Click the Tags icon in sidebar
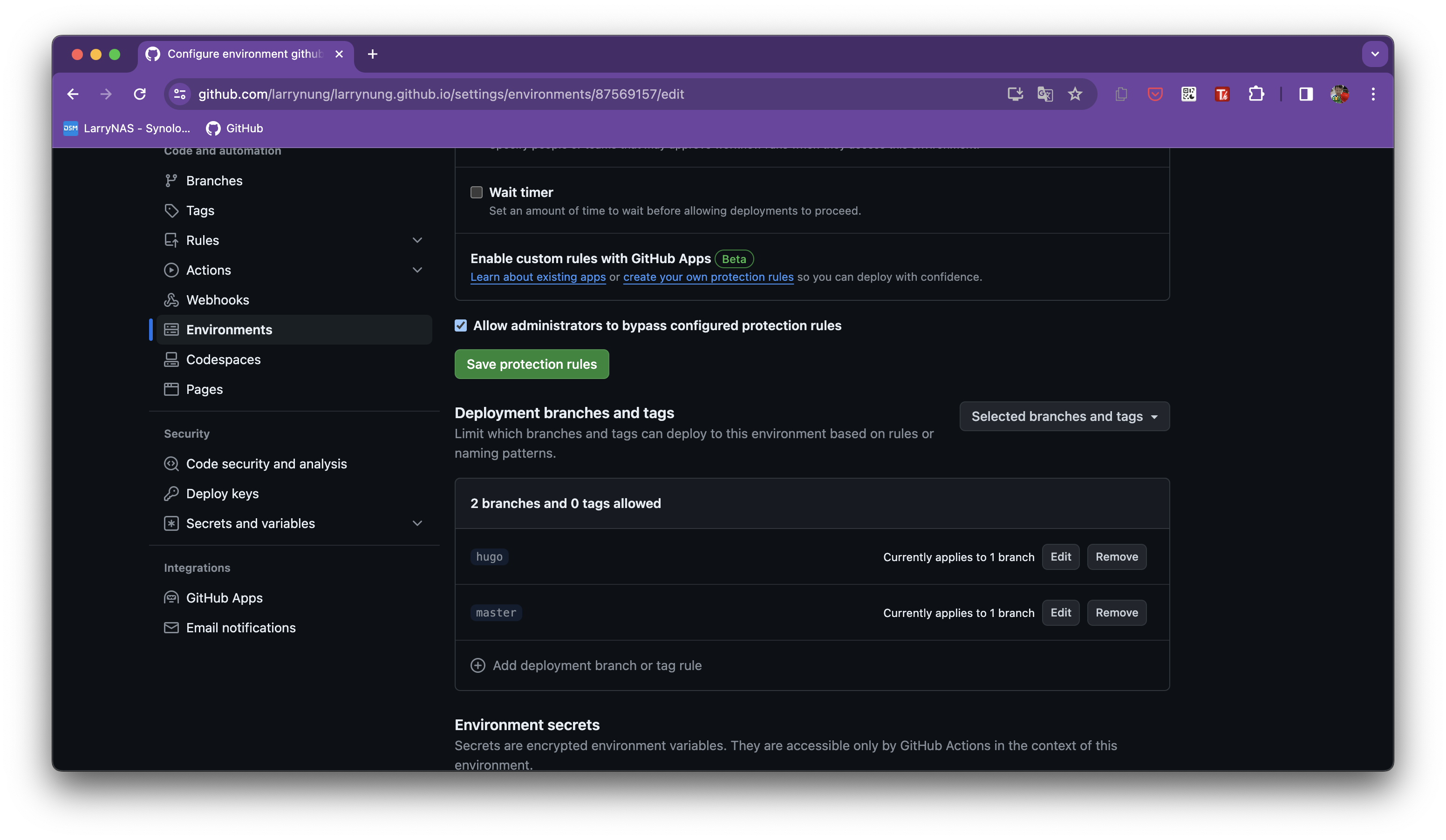The image size is (1446, 840). [x=171, y=210]
